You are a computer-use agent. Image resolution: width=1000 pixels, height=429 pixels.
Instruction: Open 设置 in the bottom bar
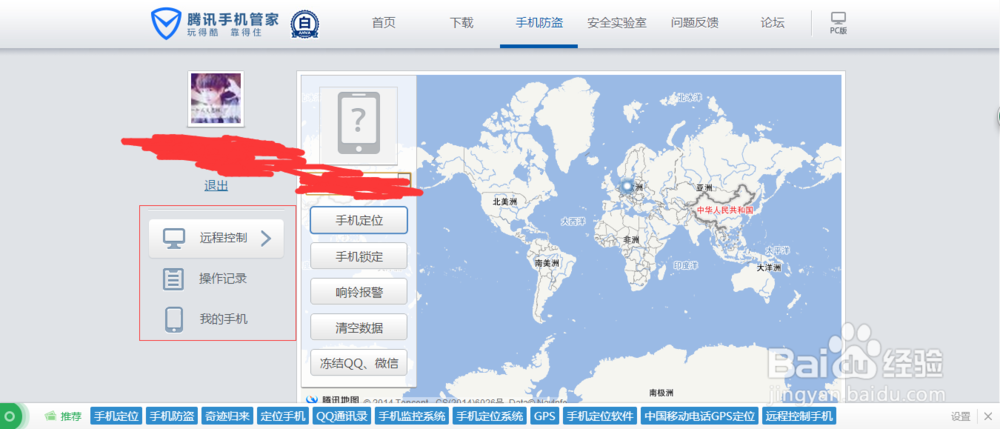(960, 417)
